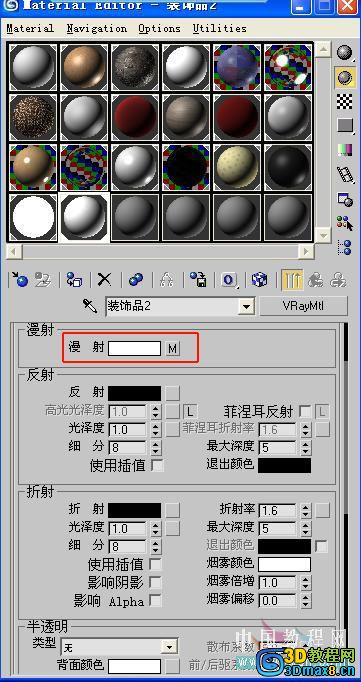Click map button beside refraction 光泽度
Viewport: 361px width, 682px height.
pos(173,528)
